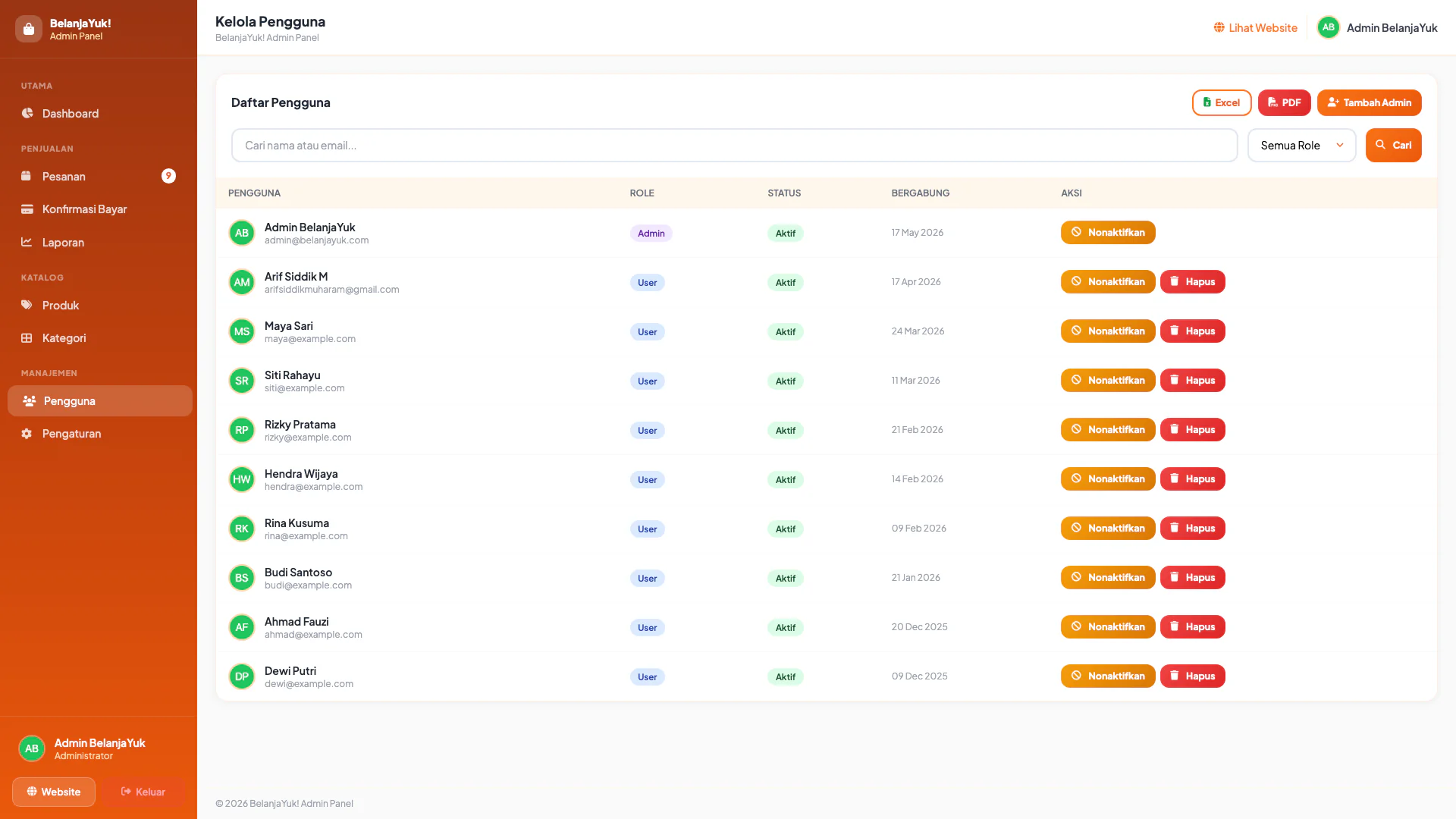1456x819 pixels.
Task: Click the Admin role badge
Action: pos(651,234)
